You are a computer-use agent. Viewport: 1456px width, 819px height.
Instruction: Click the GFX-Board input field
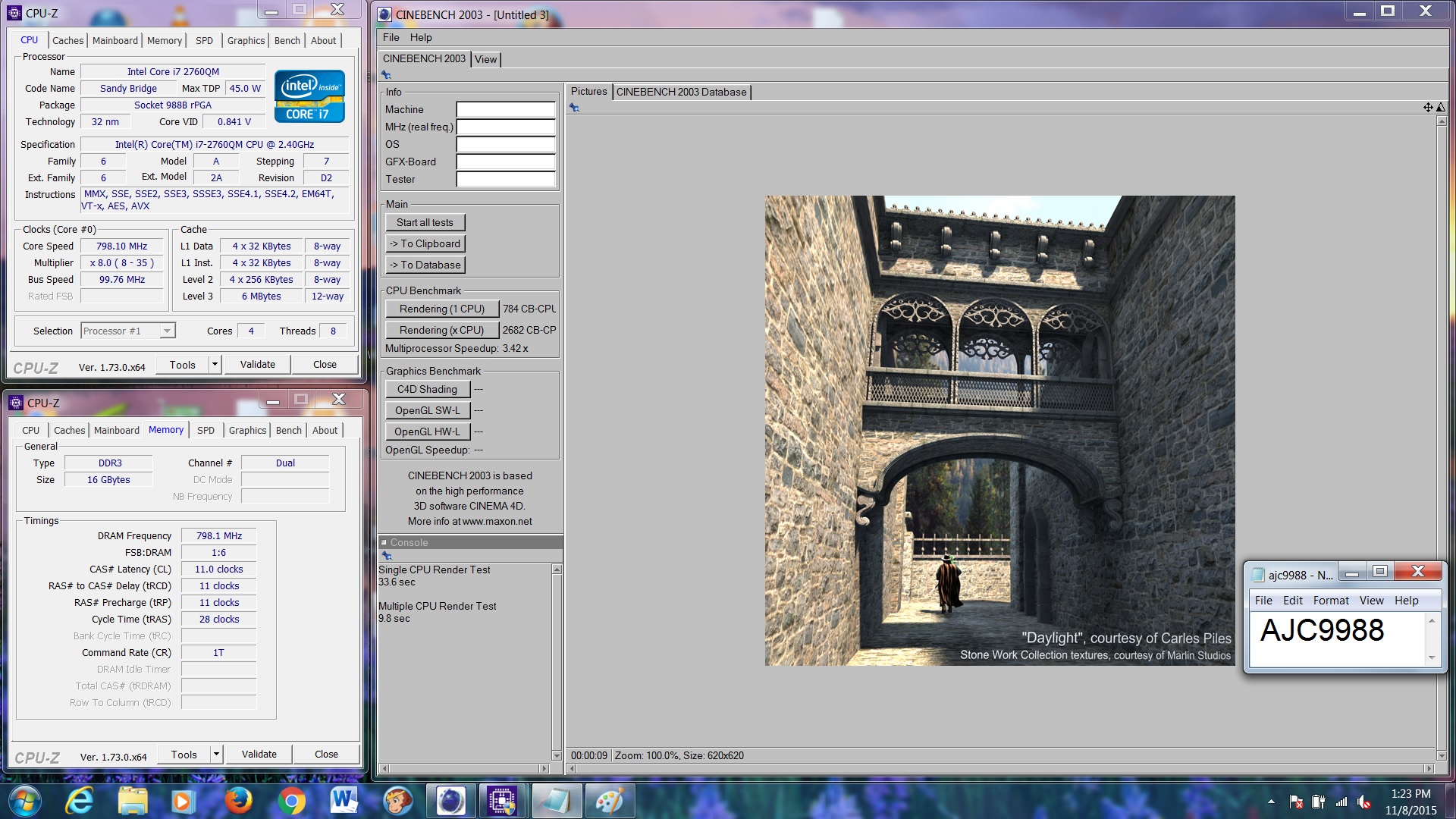506,162
